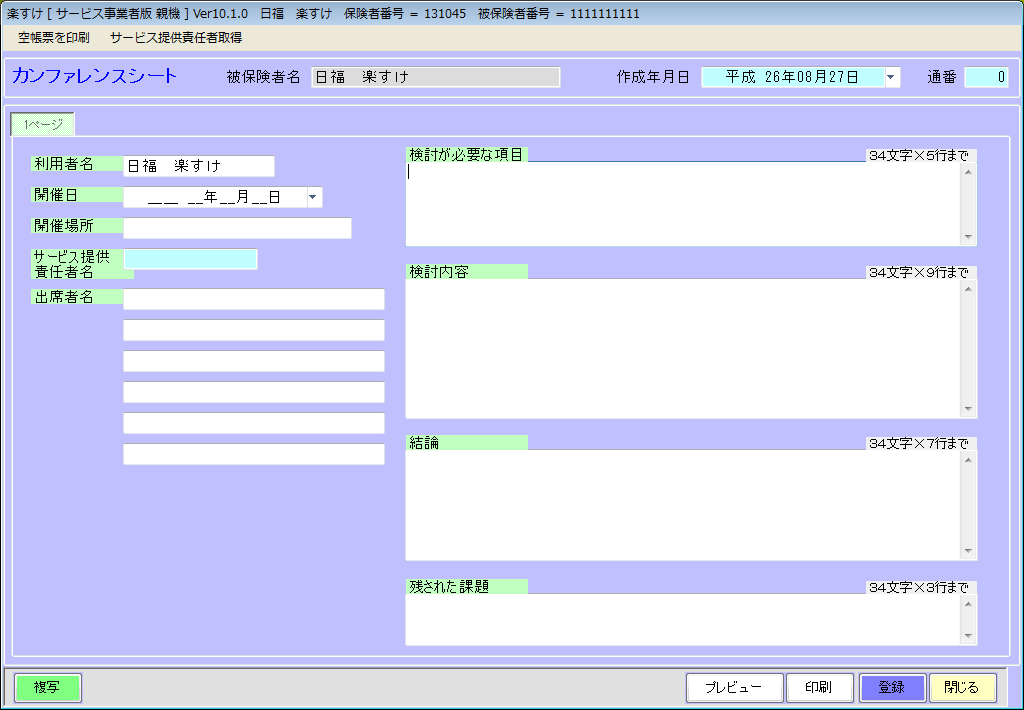Click the 結論 scrollbar up arrow
The height and width of the screenshot is (710, 1024).
tap(968, 460)
